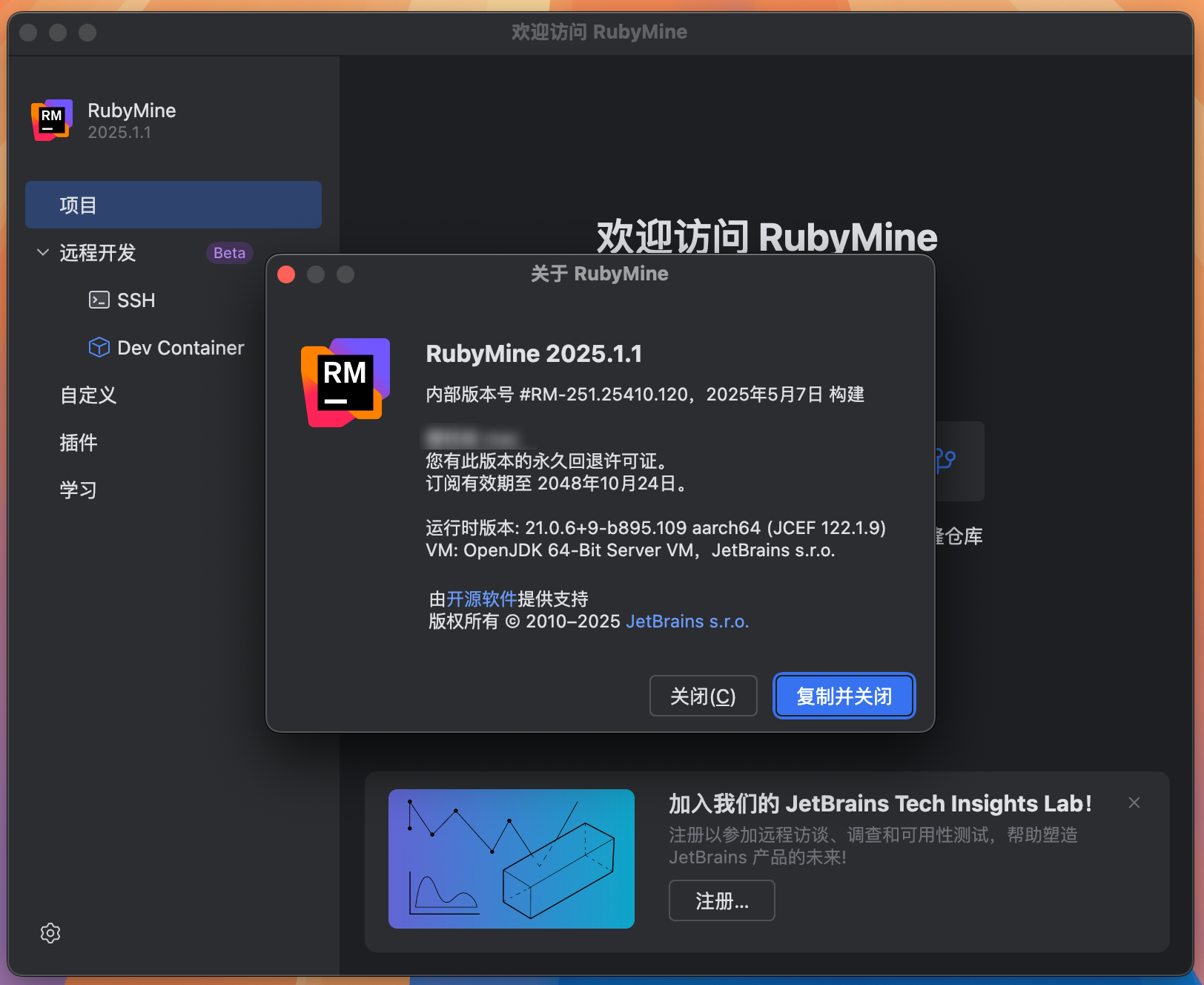Click the Beta badge next to 远程开发

[230, 252]
